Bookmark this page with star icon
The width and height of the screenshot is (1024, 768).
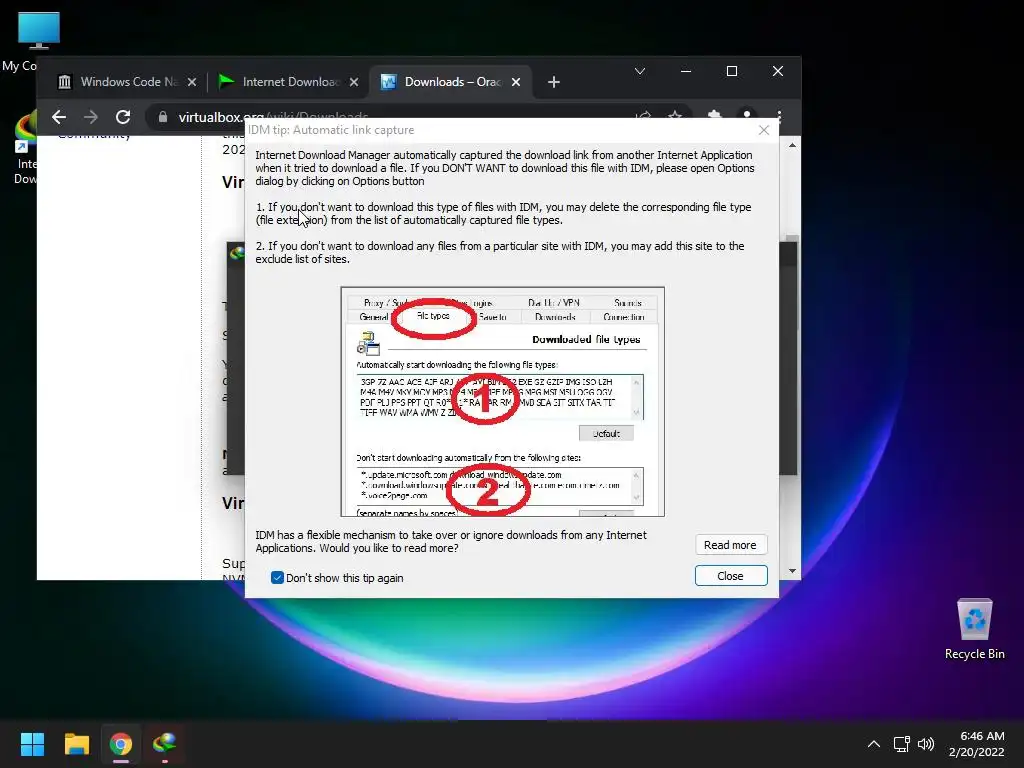(x=675, y=117)
